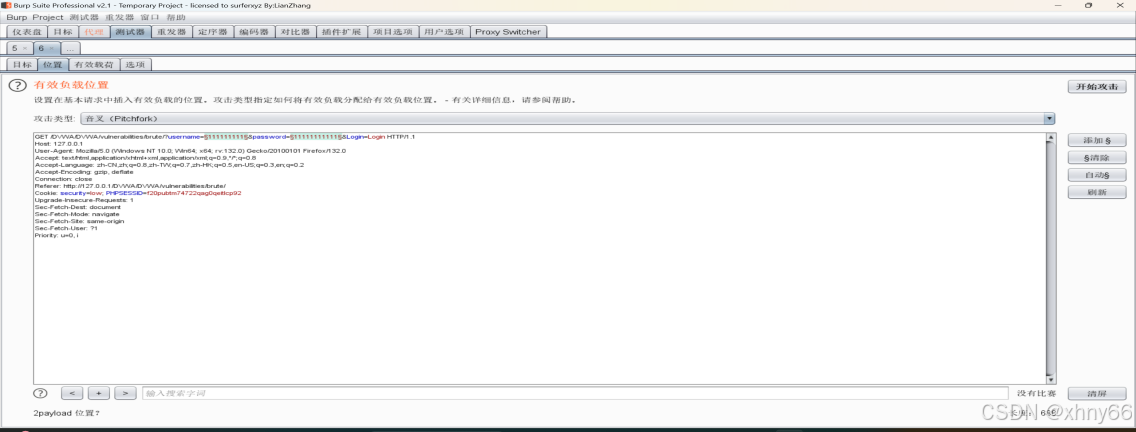Click the User-Agent header line

tap(190, 151)
